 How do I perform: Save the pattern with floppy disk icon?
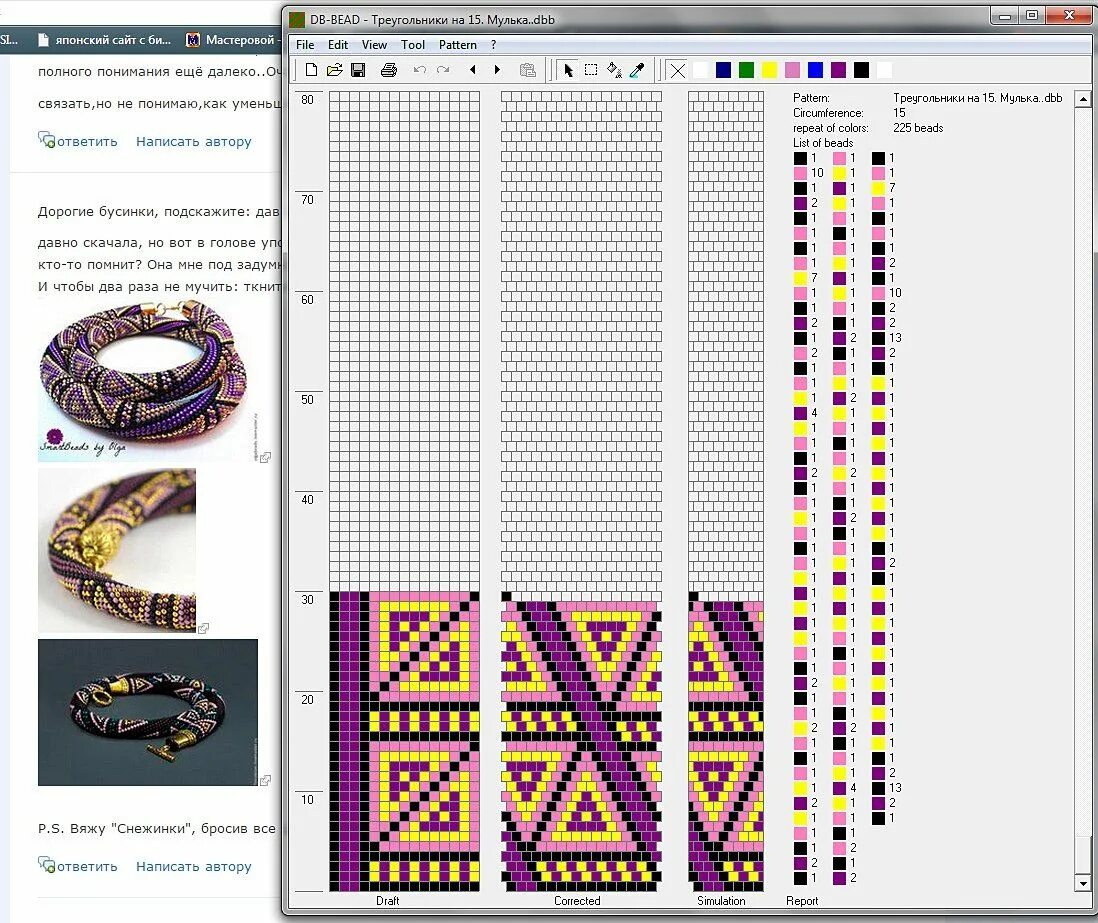358,70
